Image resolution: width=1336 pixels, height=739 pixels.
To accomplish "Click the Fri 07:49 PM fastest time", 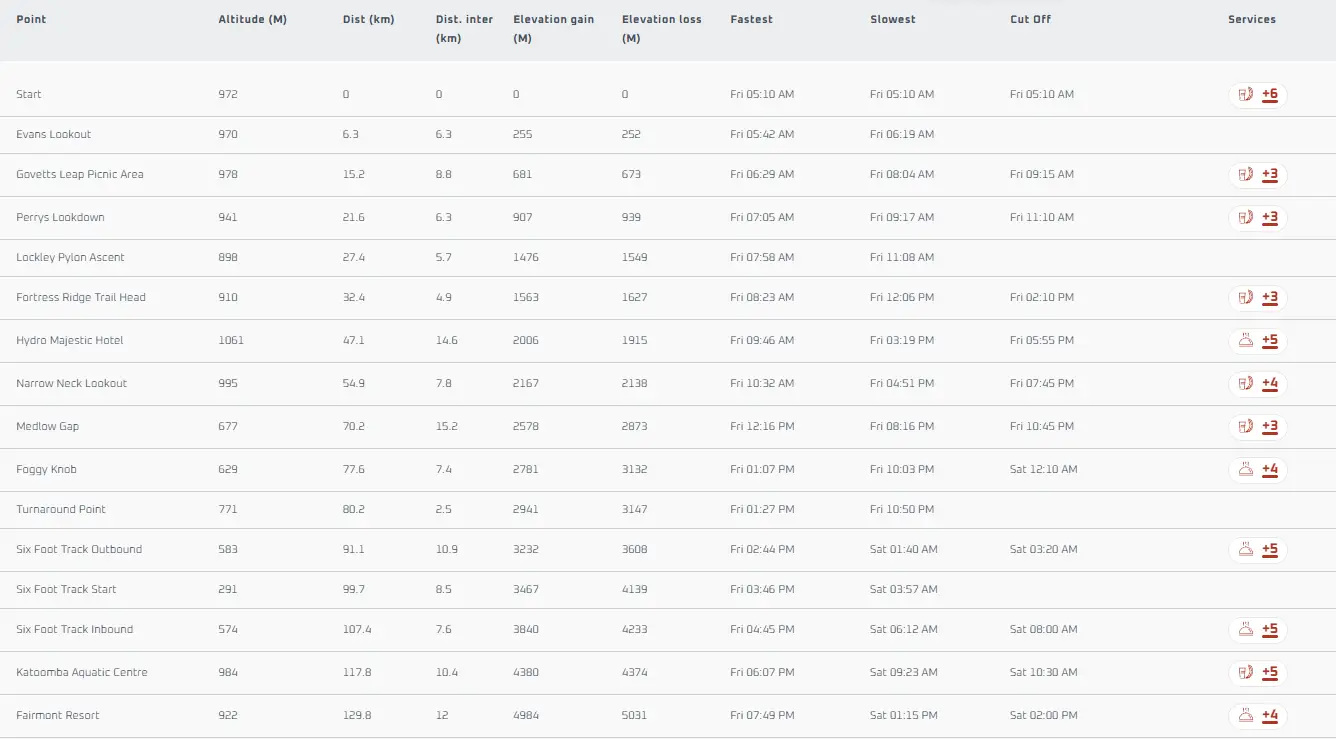I will pos(762,715).
